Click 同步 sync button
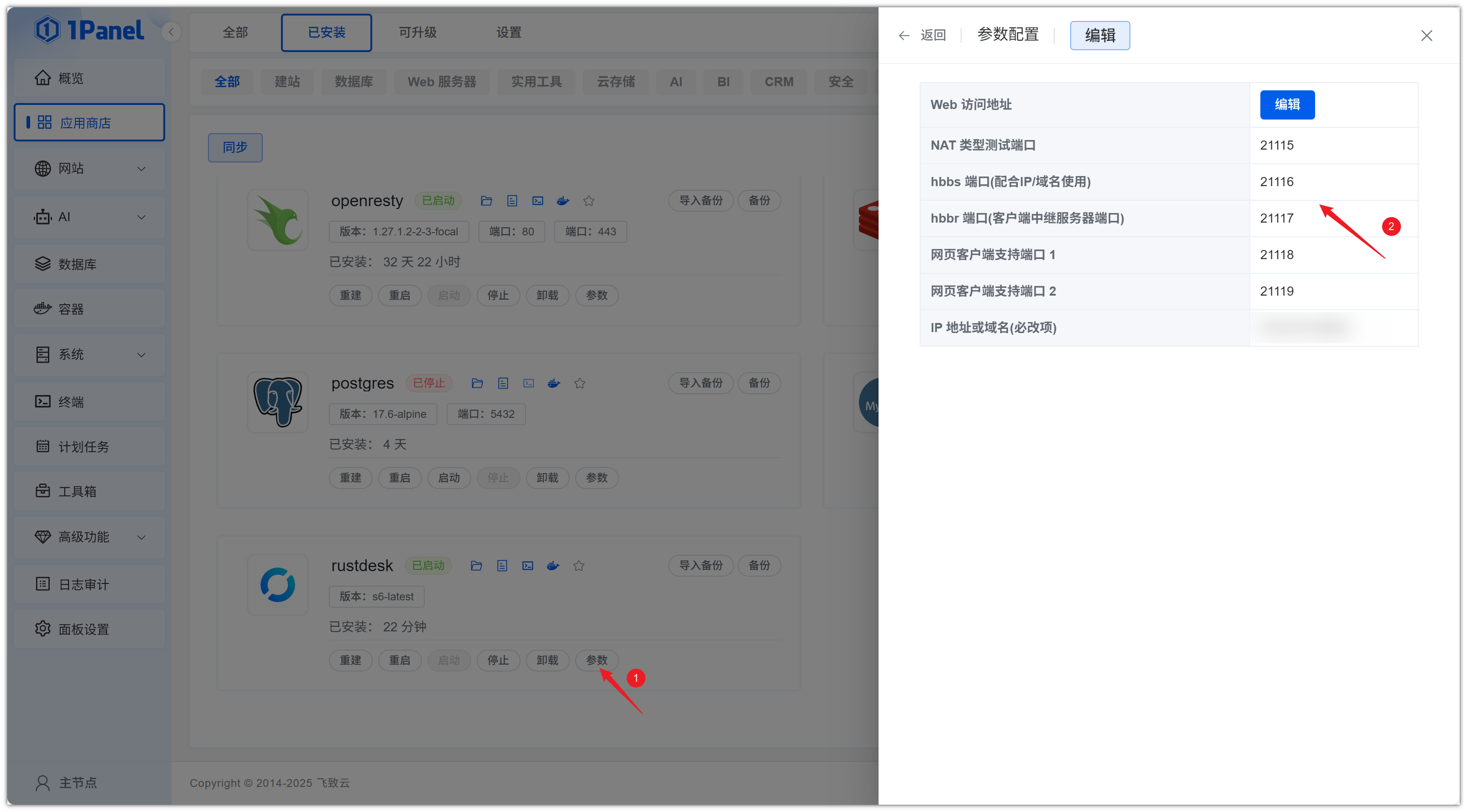Image resolution: width=1467 pixels, height=812 pixels. point(234,147)
